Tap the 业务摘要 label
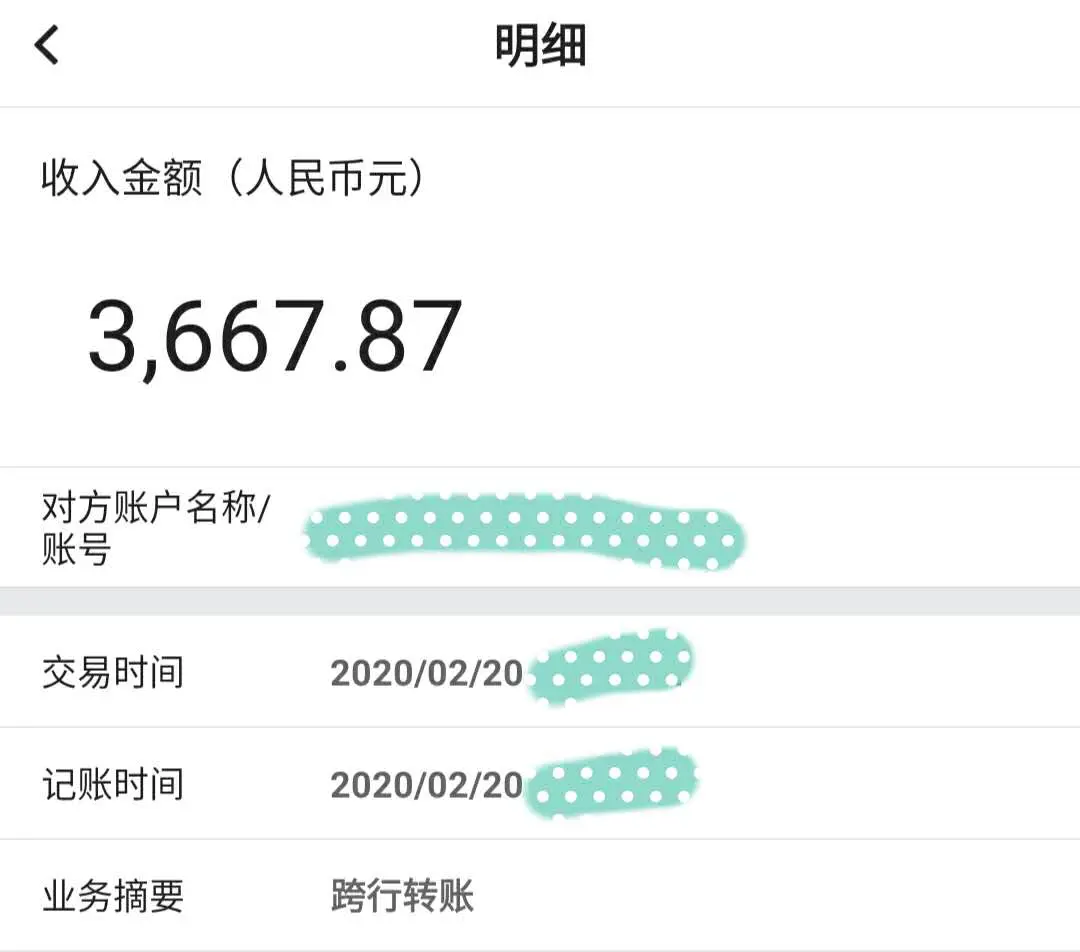 pos(113,896)
